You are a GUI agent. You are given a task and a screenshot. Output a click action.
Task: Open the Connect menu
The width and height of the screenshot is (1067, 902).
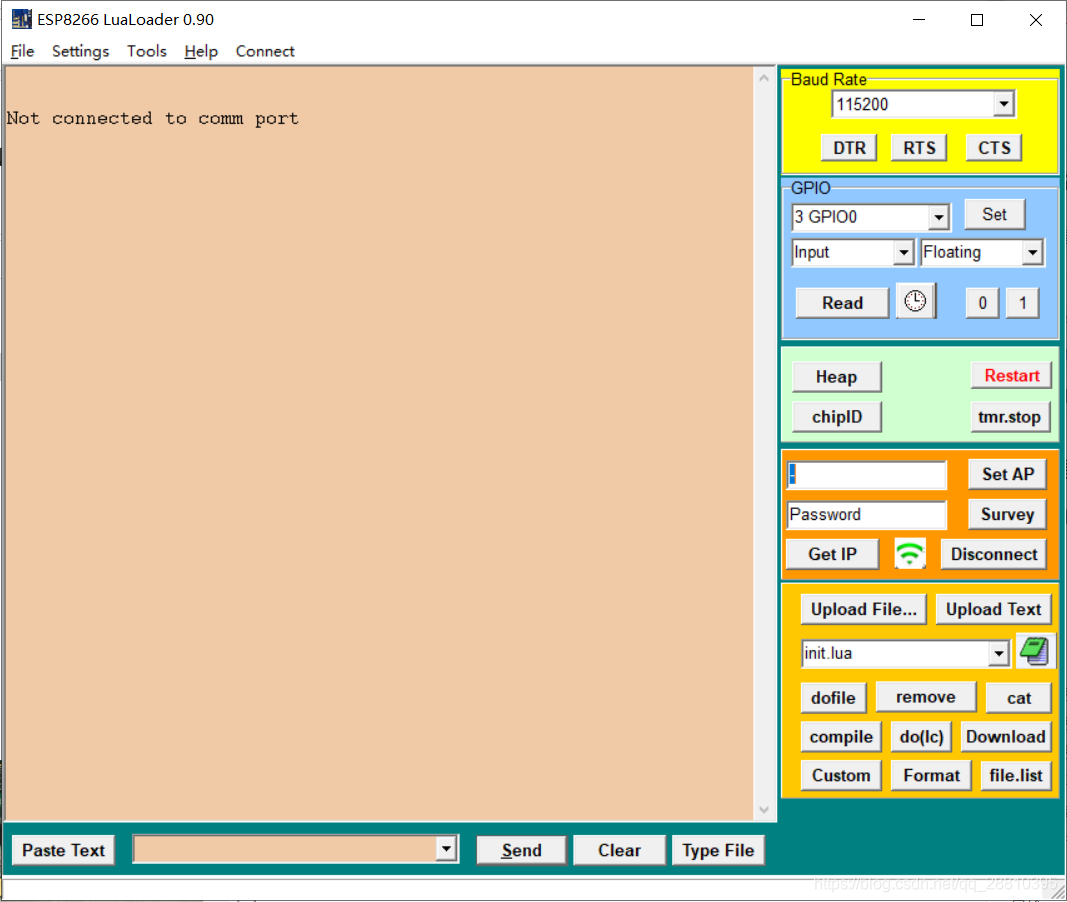click(264, 51)
